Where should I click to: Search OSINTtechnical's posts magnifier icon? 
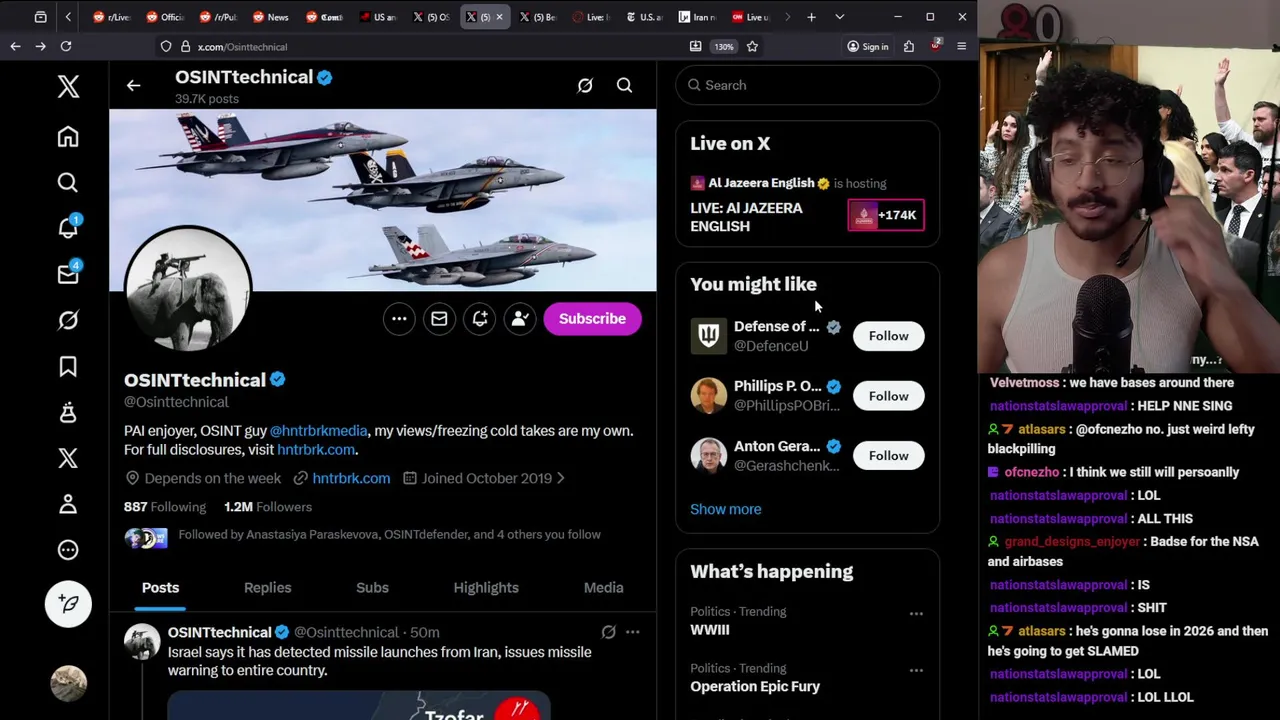pyautogui.click(x=624, y=86)
